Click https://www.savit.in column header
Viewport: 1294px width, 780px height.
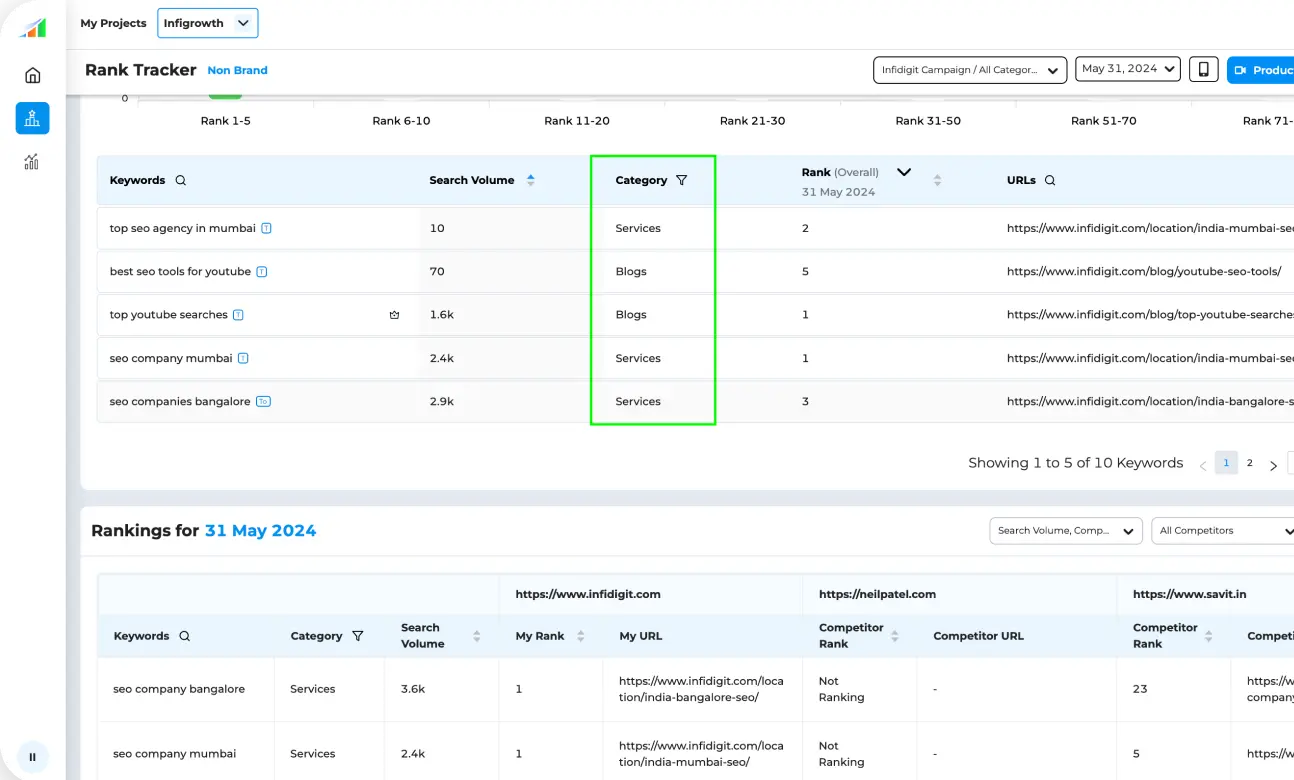coord(1189,594)
